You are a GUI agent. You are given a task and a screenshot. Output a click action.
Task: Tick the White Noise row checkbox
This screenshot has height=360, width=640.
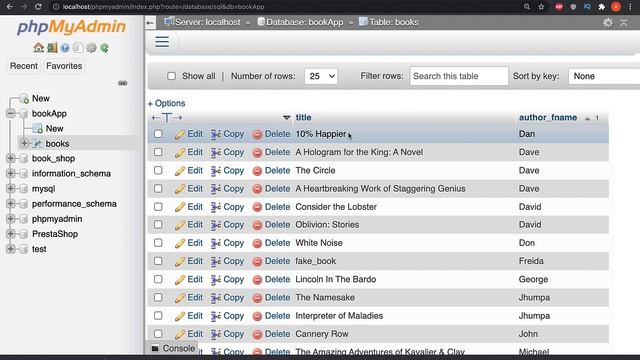158,243
